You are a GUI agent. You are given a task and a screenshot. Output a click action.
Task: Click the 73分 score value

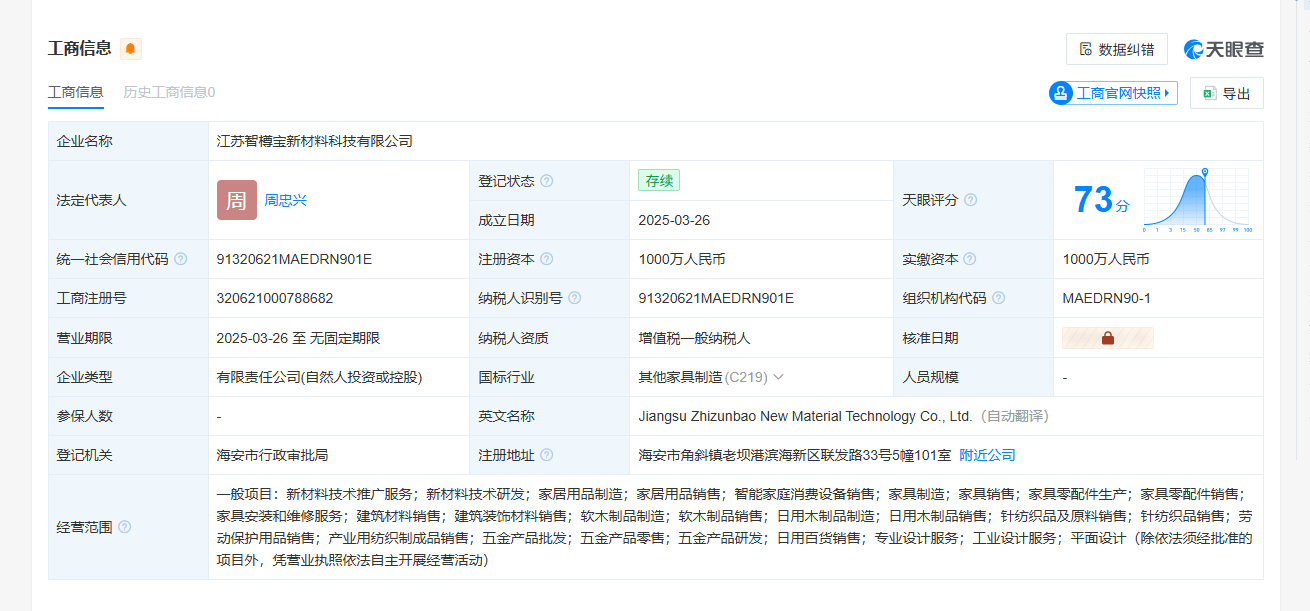click(1101, 200)
